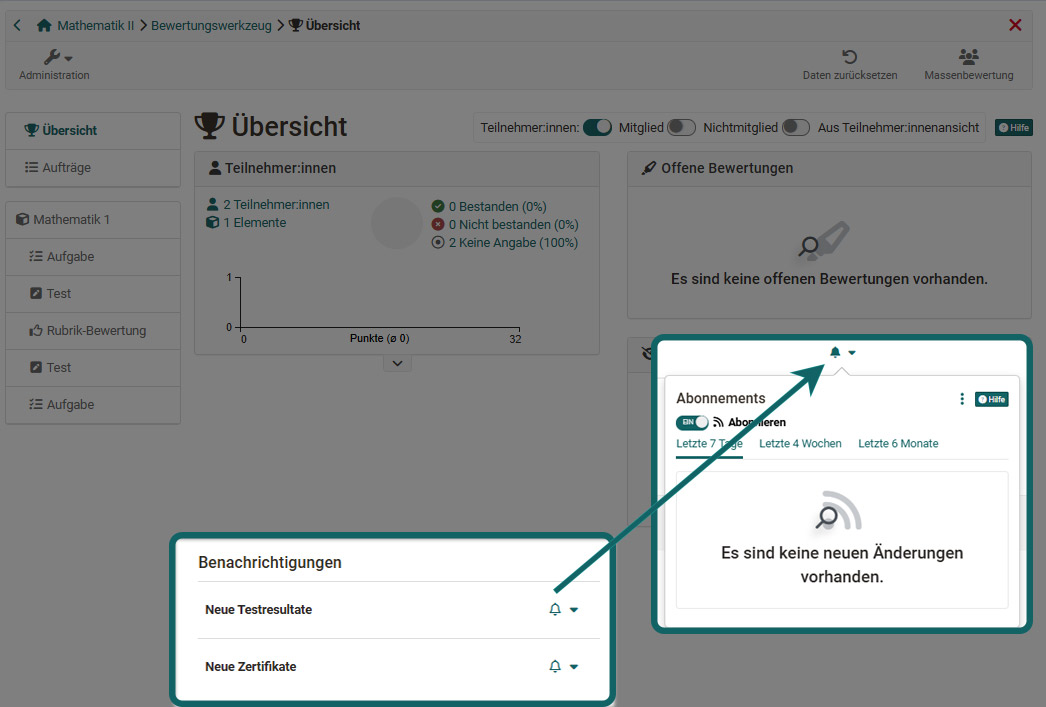Expand the Teilnehmer:innen panel with the arrow

397,363
